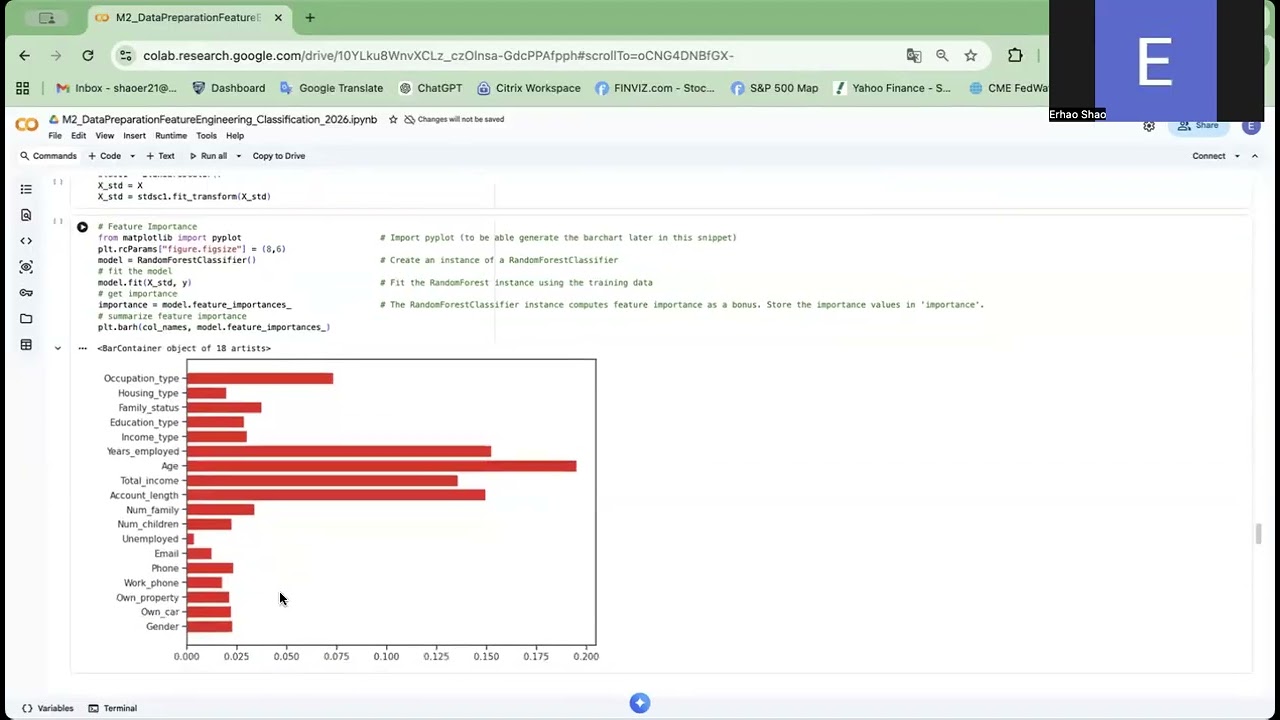Reload the Colab page
The height and width of the screenshot is (720, 1280).
tap(88, 56)
